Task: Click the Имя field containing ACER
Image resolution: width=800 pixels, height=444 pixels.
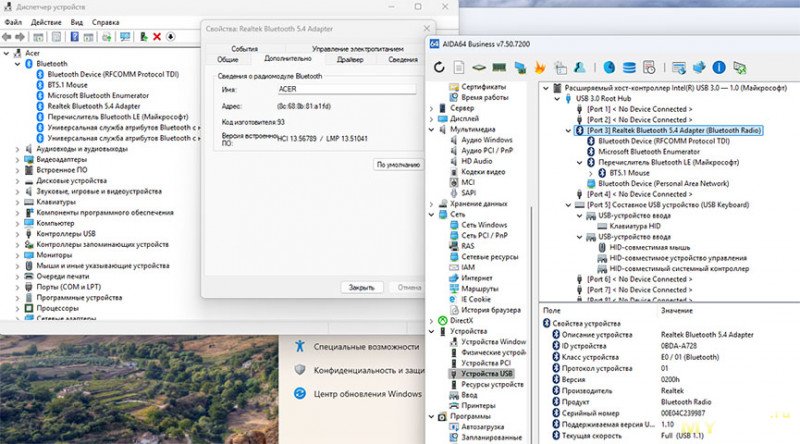Action: 346,89
